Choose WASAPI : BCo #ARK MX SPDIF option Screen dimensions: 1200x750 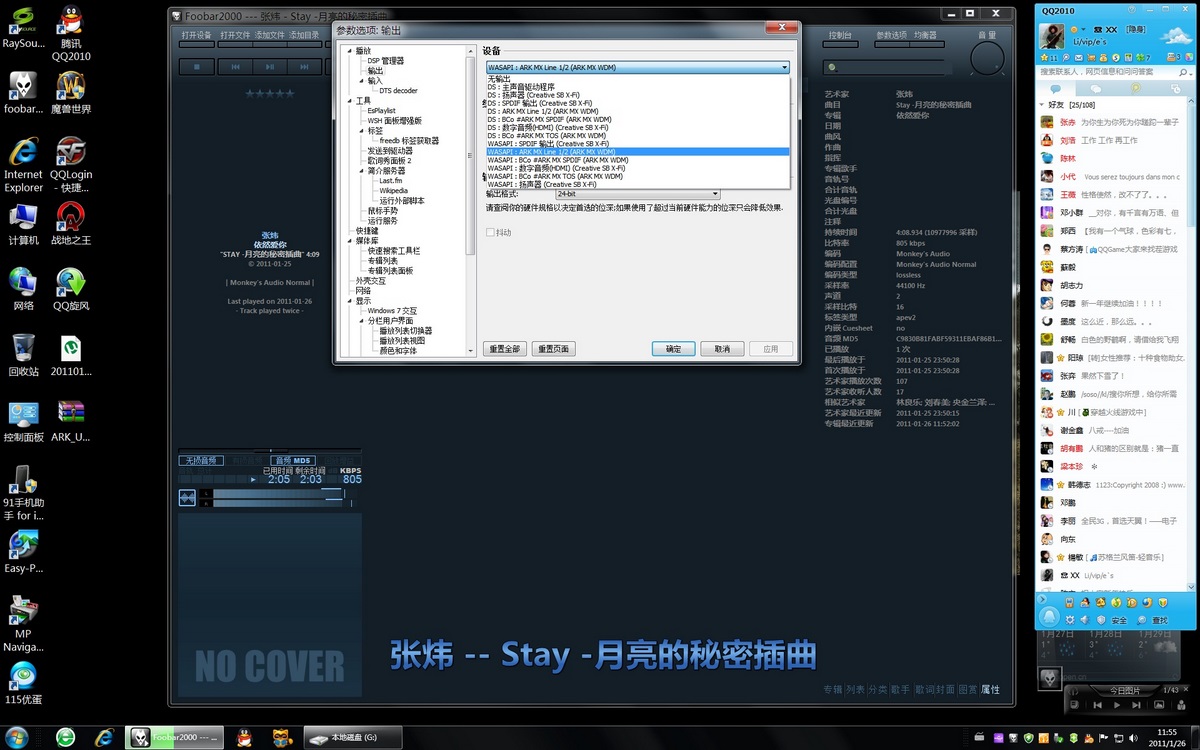coord(638,160)
